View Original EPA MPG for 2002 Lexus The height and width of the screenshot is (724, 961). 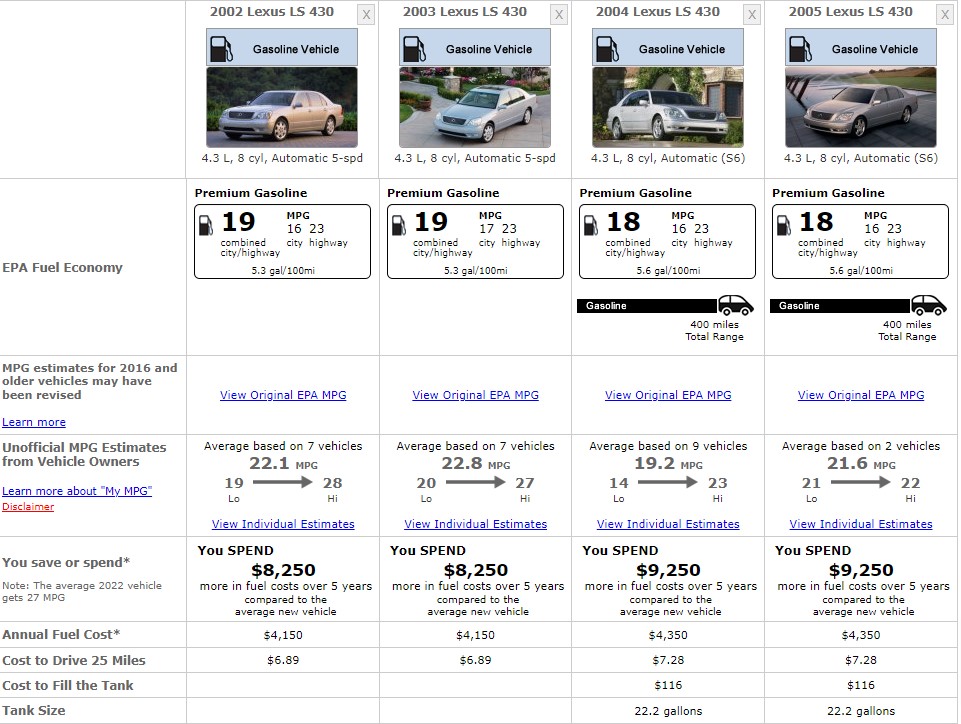pos(283,395)
